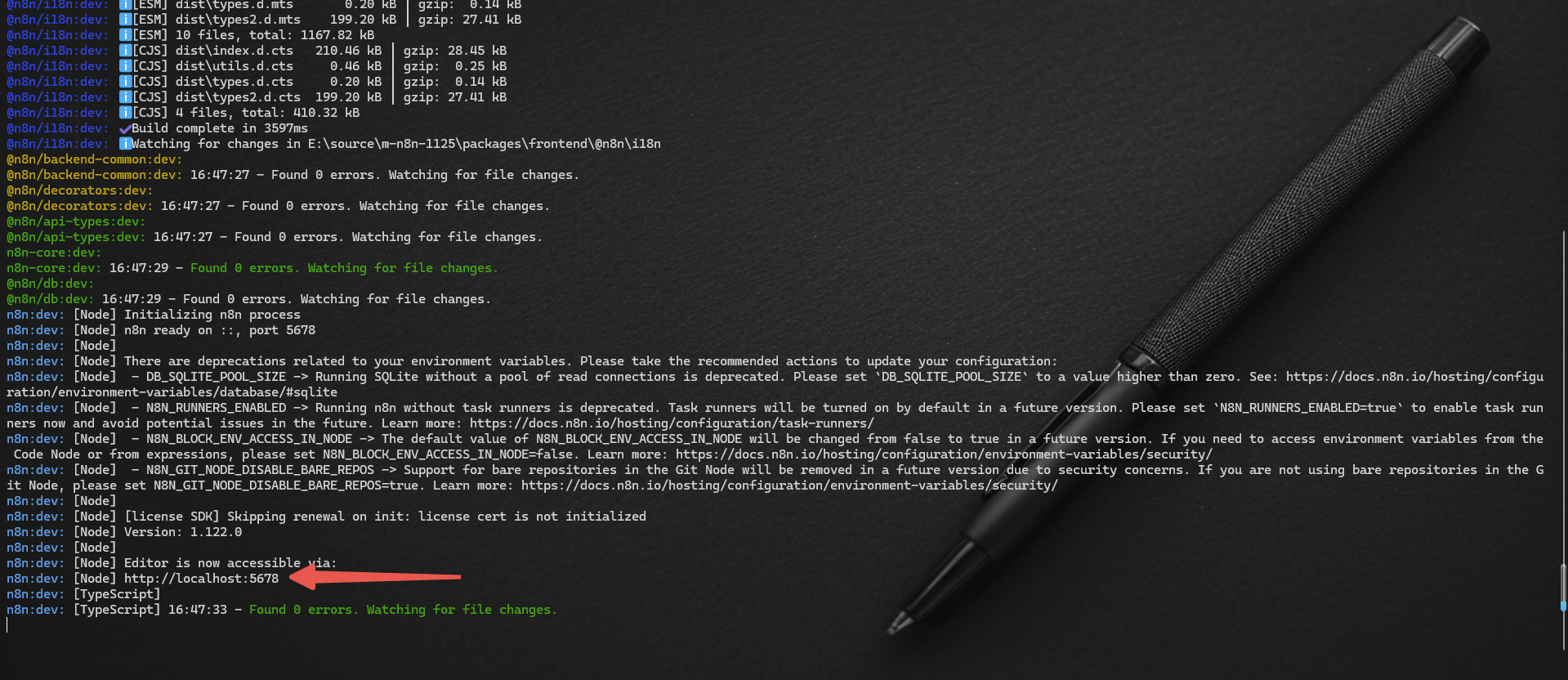1568x680 pixels.
Task: Click the info icon before Watching for changes
Action: pos(125,144)
